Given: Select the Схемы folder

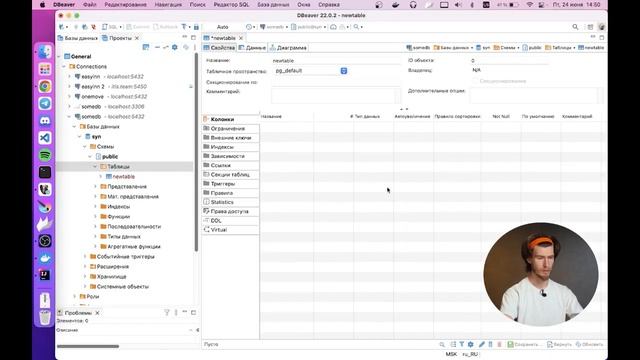Looking at the screenshot, I should coord(102,147).
